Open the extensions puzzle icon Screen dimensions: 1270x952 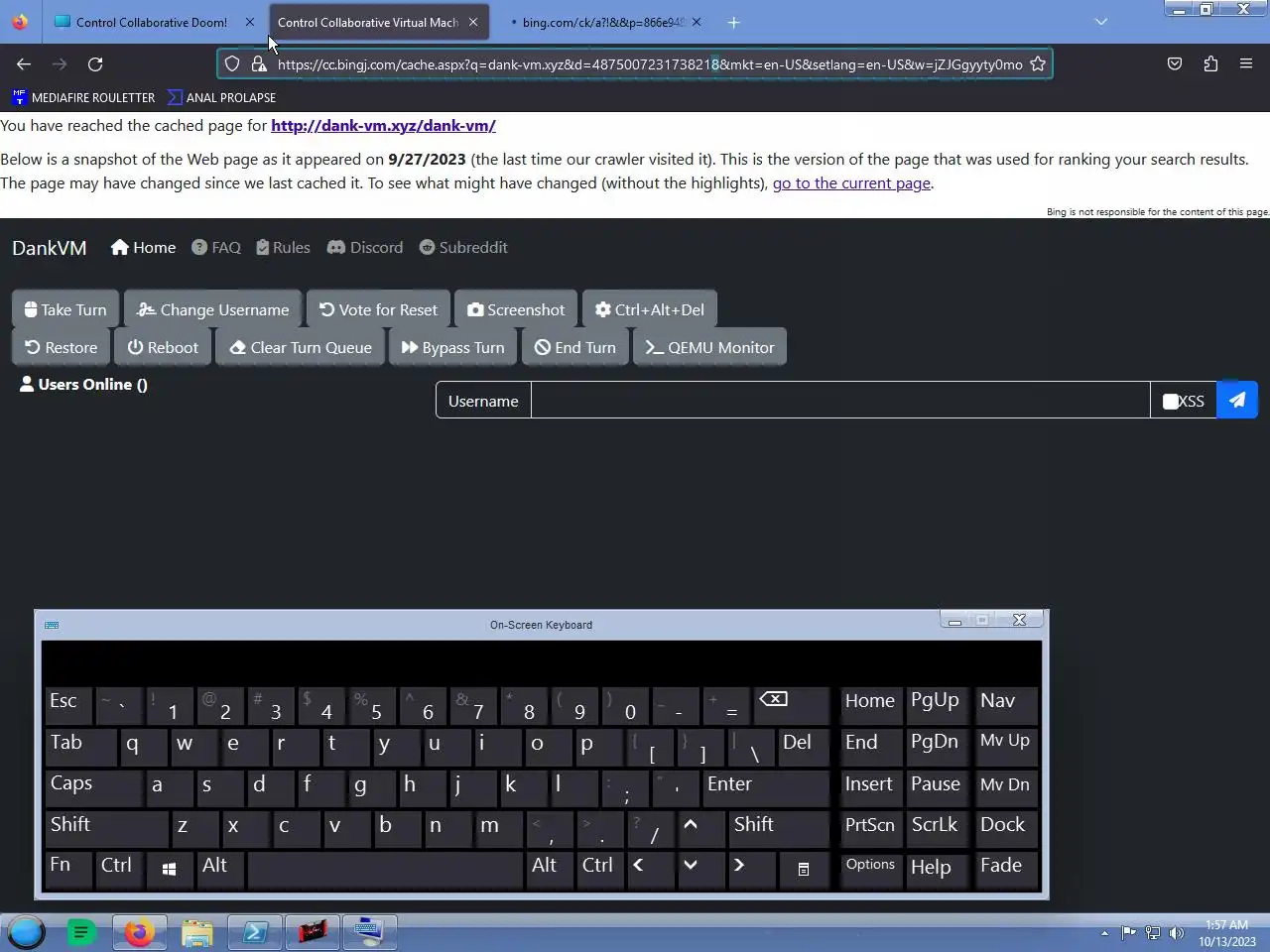[x=1210, y=63]
